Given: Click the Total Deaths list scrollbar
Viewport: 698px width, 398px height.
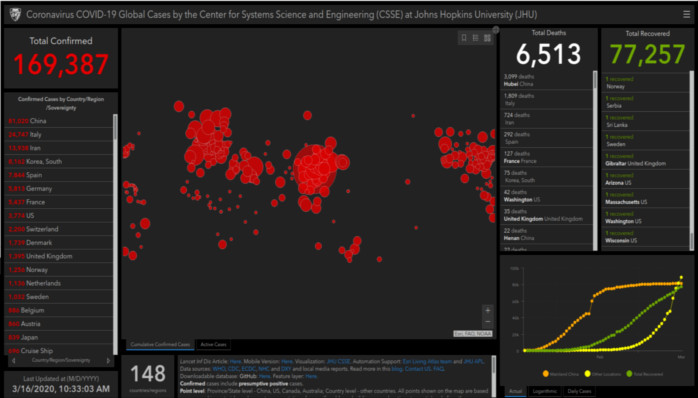Looking at the screenshot, I should click(595, 160).
